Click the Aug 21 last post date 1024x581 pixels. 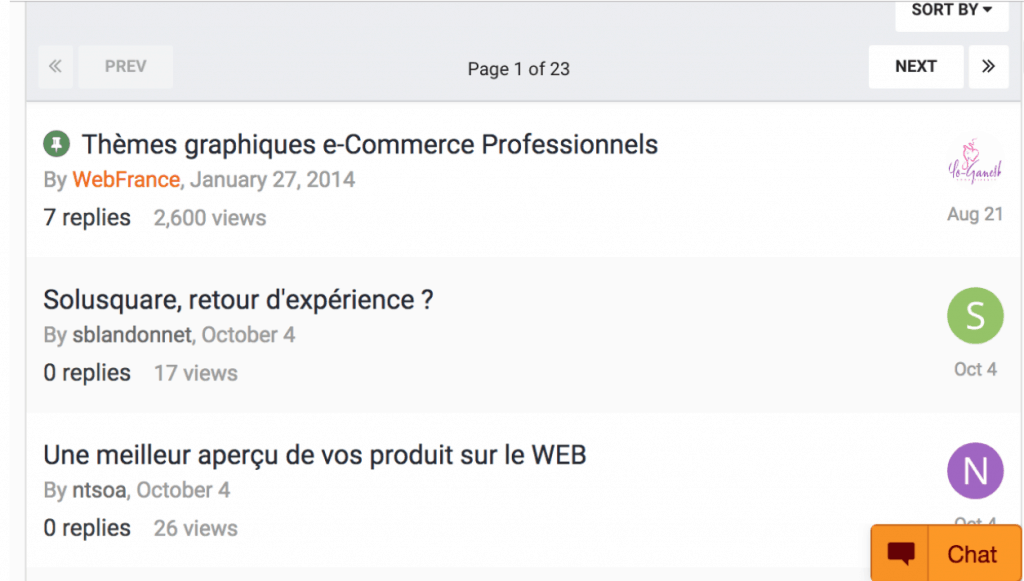(975, 215)
